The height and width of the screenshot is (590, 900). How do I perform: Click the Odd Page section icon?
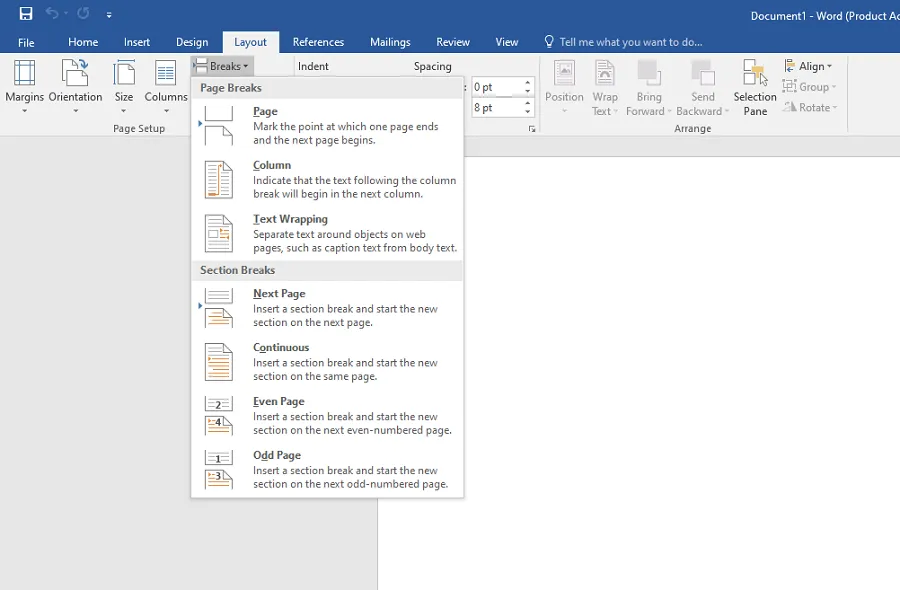(x=219, y=470)
